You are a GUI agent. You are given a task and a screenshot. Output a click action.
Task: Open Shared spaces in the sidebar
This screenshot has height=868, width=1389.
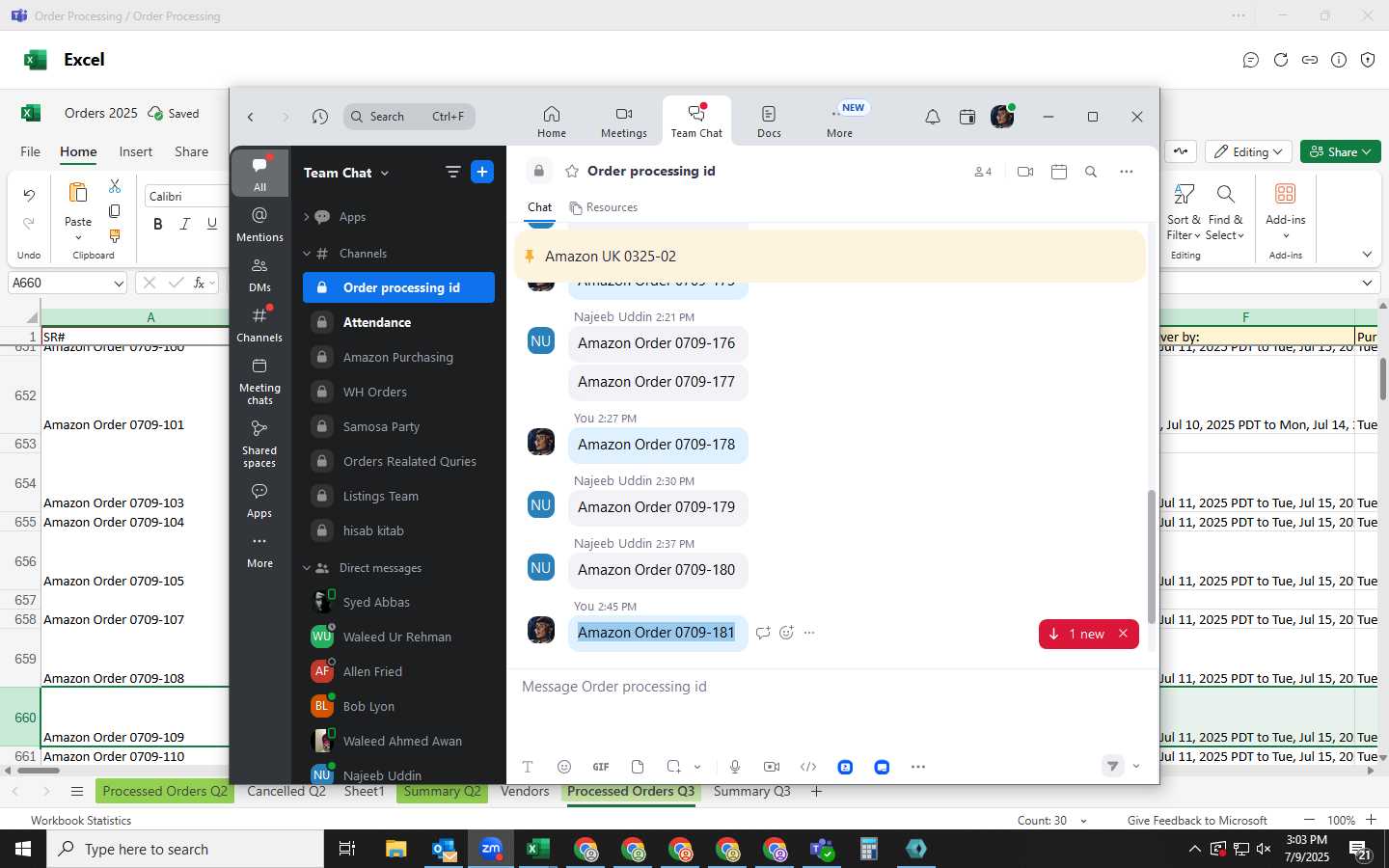coord(259,444)
